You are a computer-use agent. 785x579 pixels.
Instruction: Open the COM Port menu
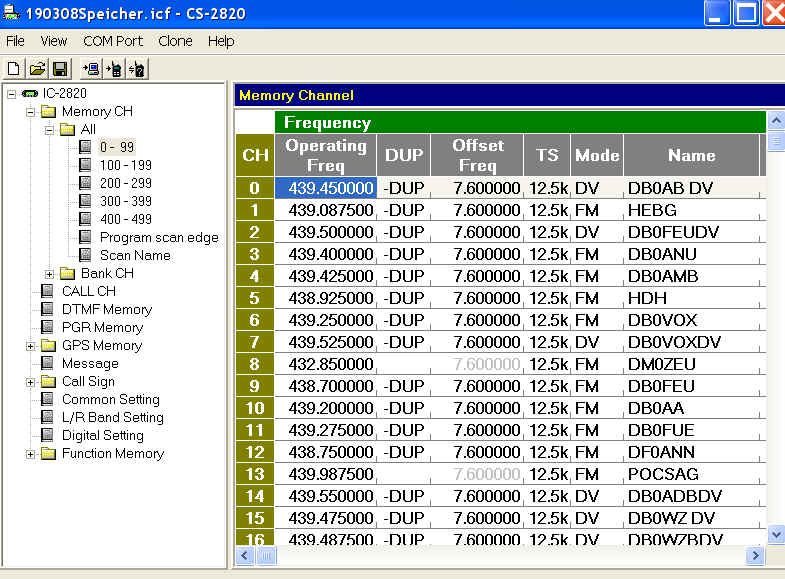click(113, 41)
